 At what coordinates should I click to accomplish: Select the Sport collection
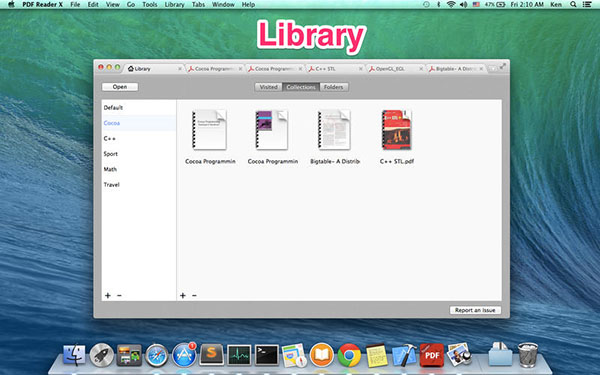139,153
